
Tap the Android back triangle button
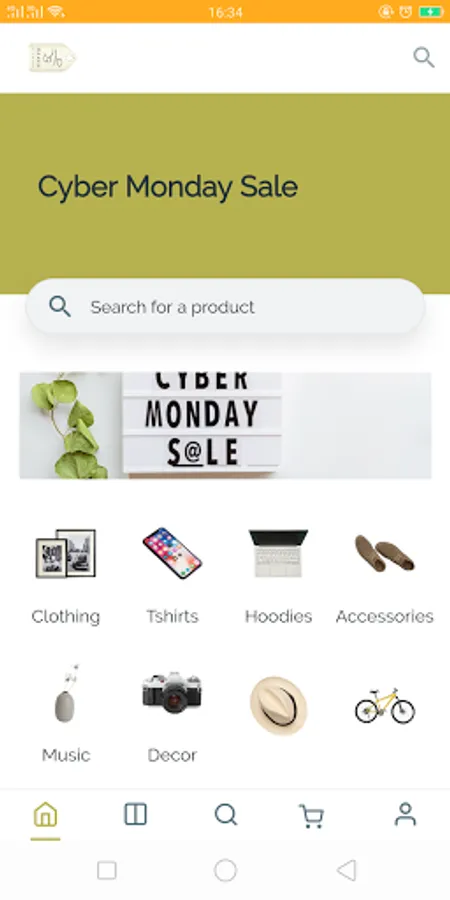click(x=347, y=870)
